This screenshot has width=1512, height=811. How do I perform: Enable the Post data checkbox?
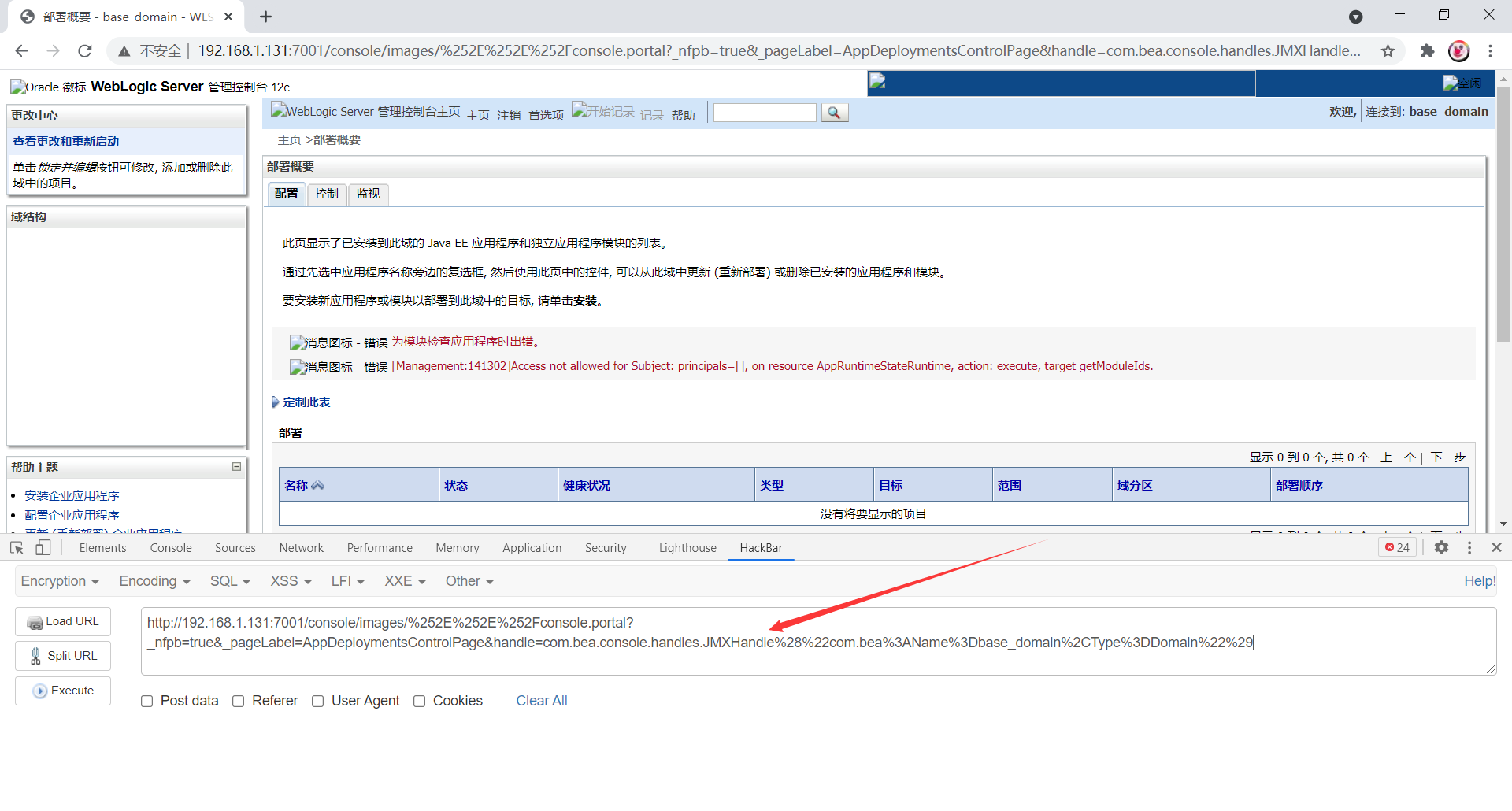[x=147, y=702]
